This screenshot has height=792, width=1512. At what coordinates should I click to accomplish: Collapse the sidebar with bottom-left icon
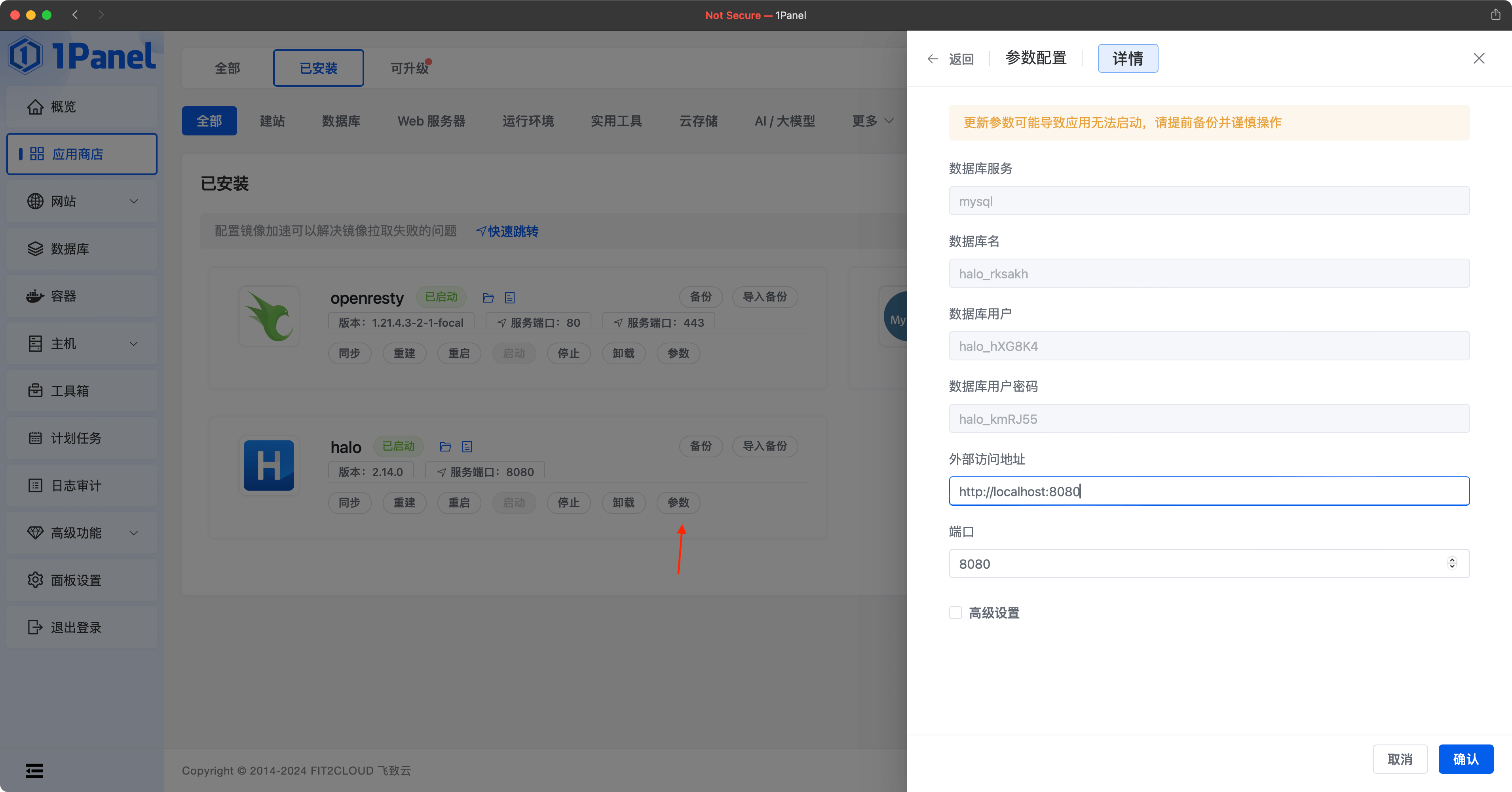(34, 770)
